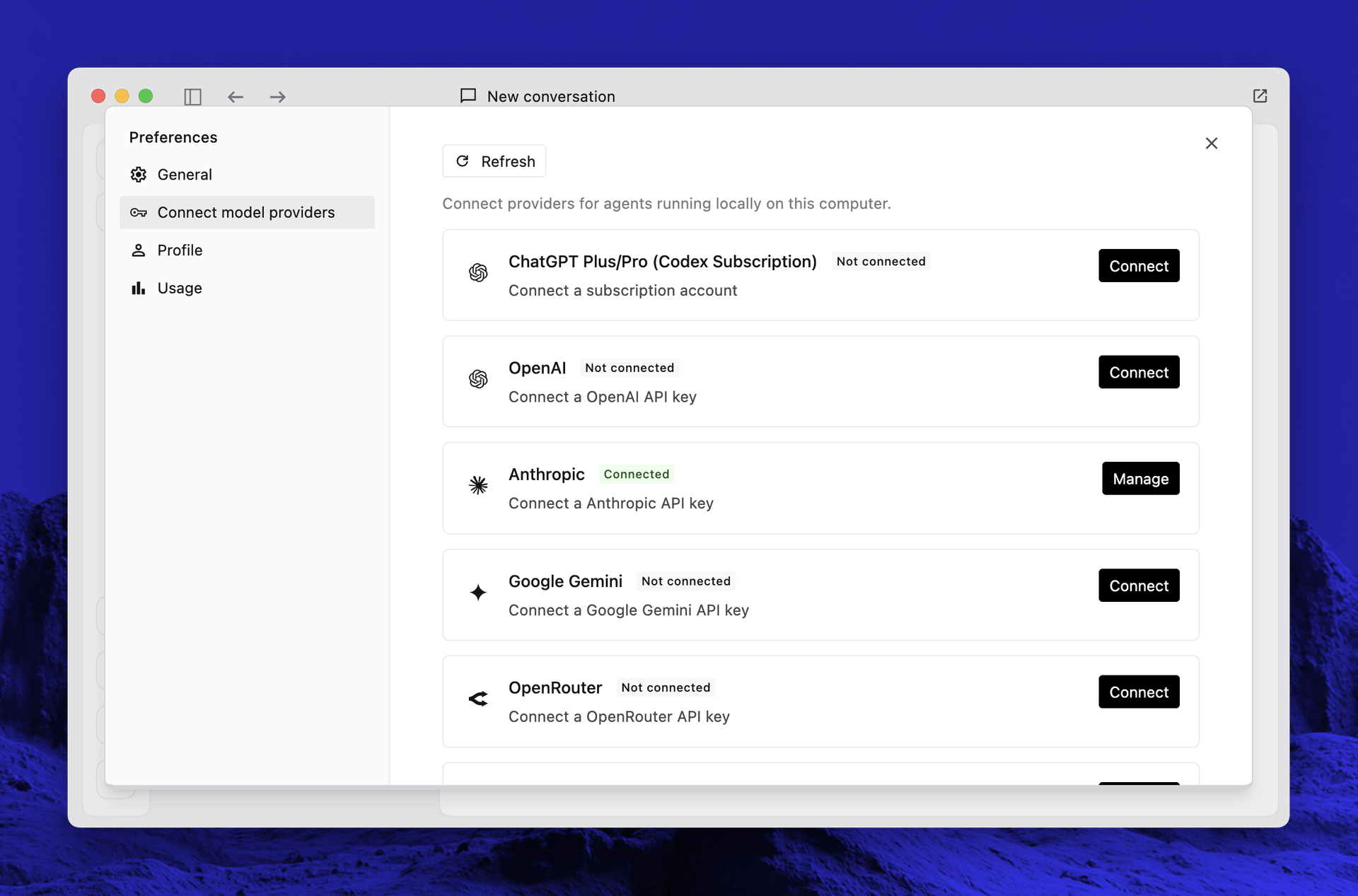Click the Preferences heading
The width and height of the screenshot is (1358, 896).
(x=173, y=137)
